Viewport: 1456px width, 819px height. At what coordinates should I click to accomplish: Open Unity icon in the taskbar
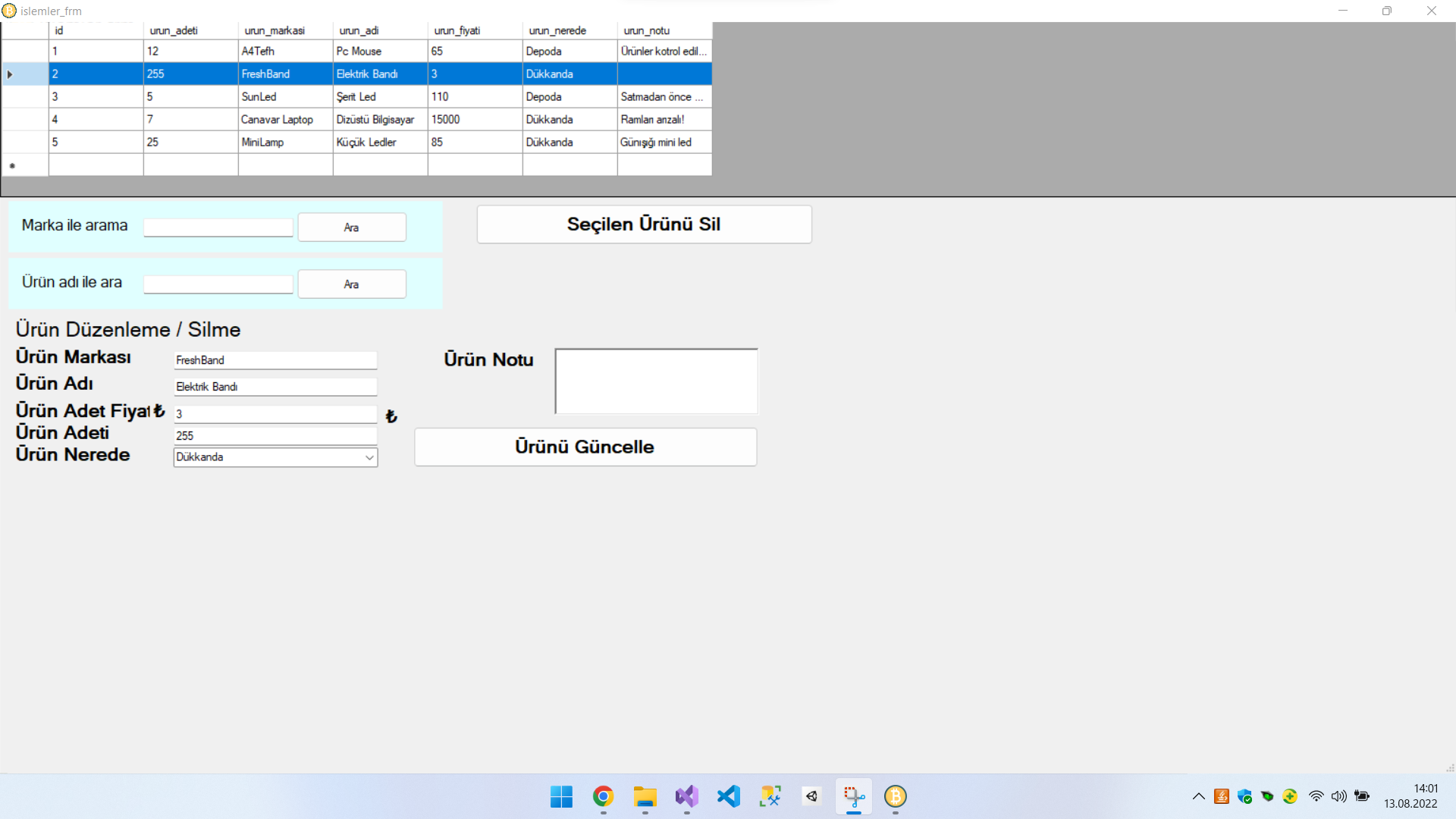coord(811,796)
